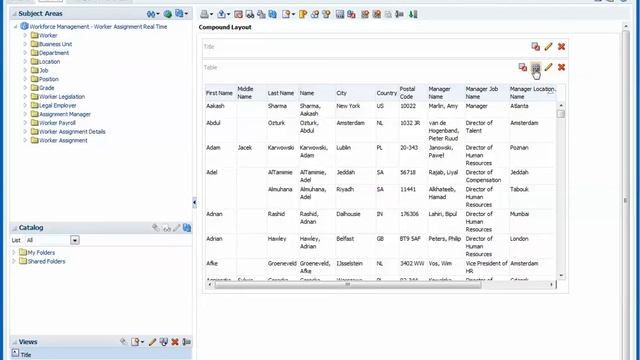Click the cell 'New York'

point(348,106)
